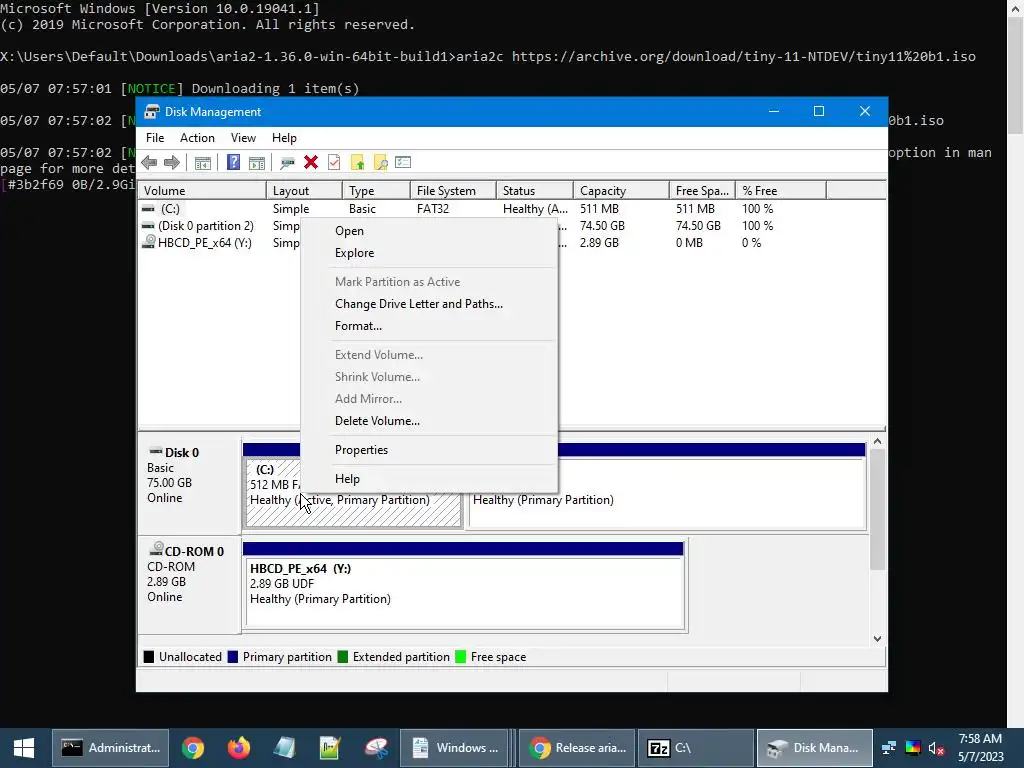Select Delete Volume… in the context menu
This screenshot has width=1024, height=768.
pyautogui.click(x=429, y=421)
